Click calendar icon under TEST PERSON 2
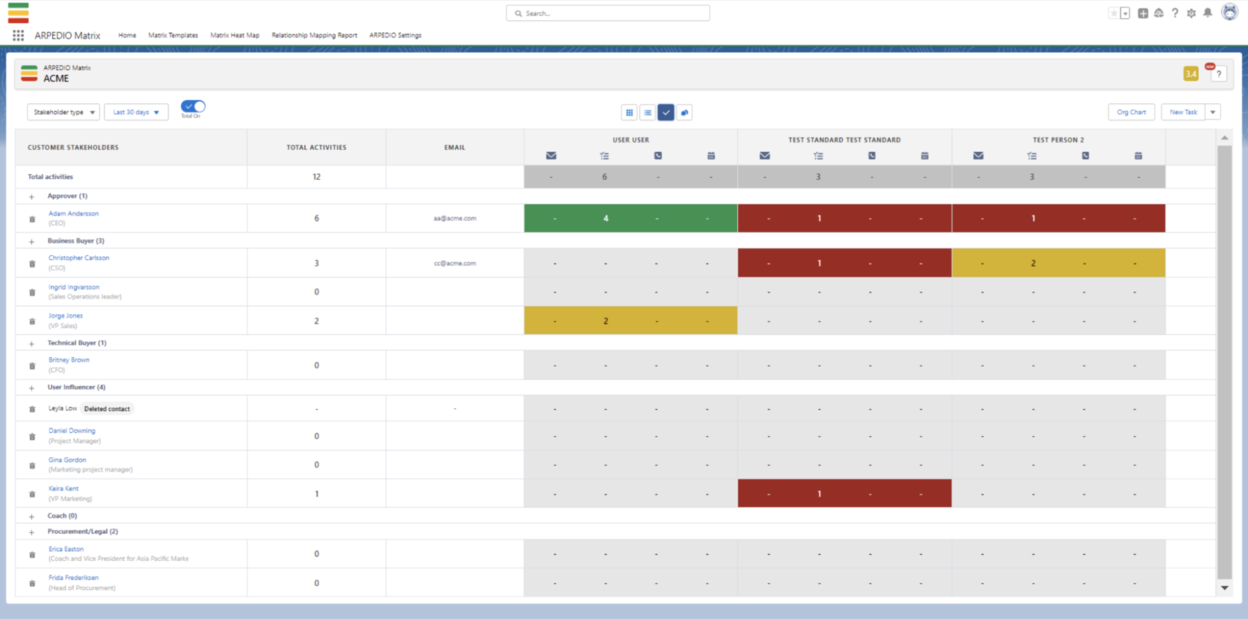This screenshot has width=1248, height=619. pyautogui.click(x=1139, y=156)
